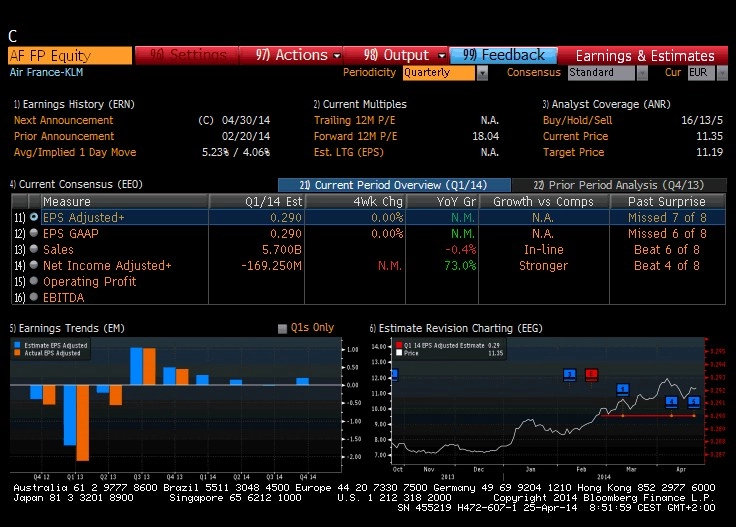736x527 pixels.
Task: Select the EBITDA radio button
Action: (34, 297)
